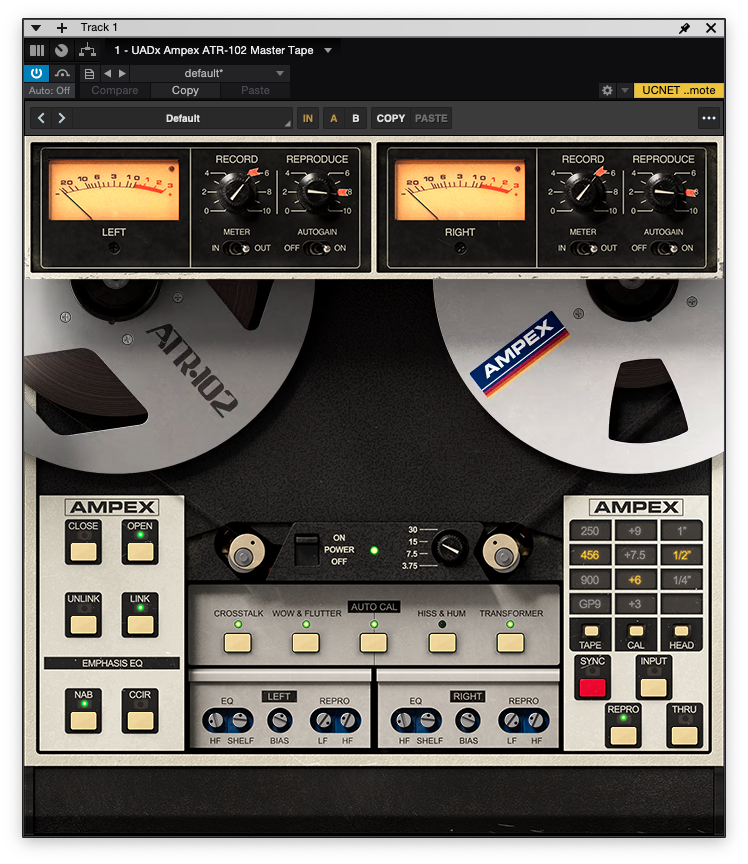This screenshot has height=864, width=748.
Task: Adjust the right BIAS screw
Action: [x=468, y=720]
